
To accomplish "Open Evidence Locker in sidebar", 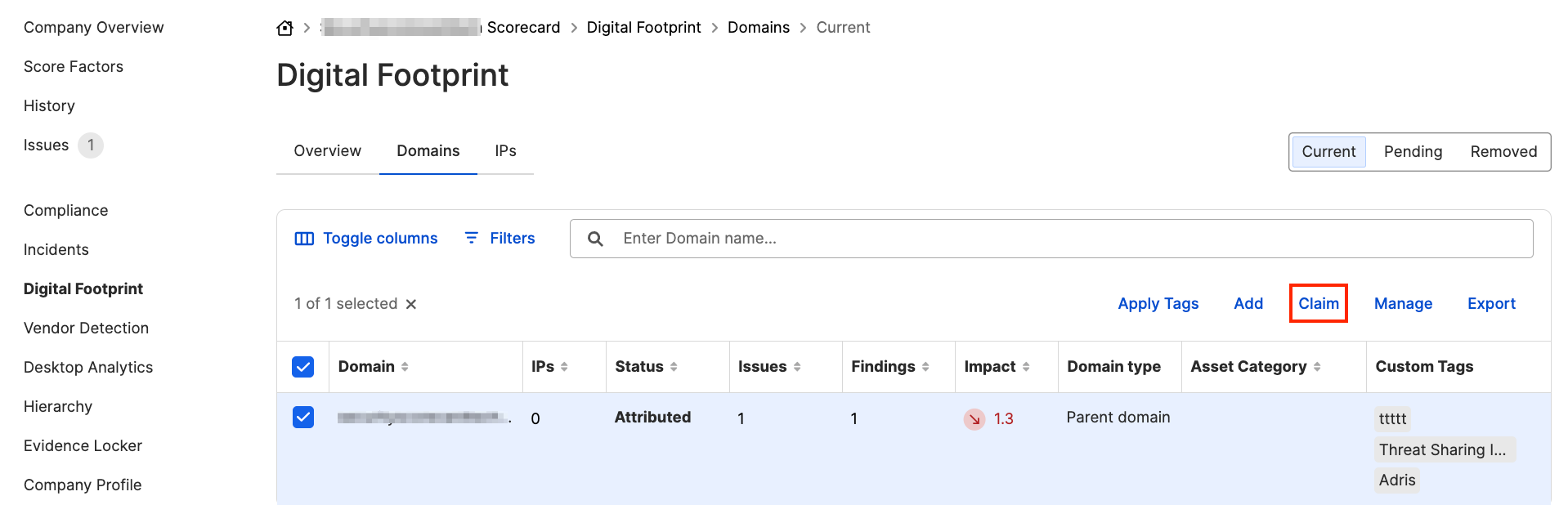I will coord(83,446).
